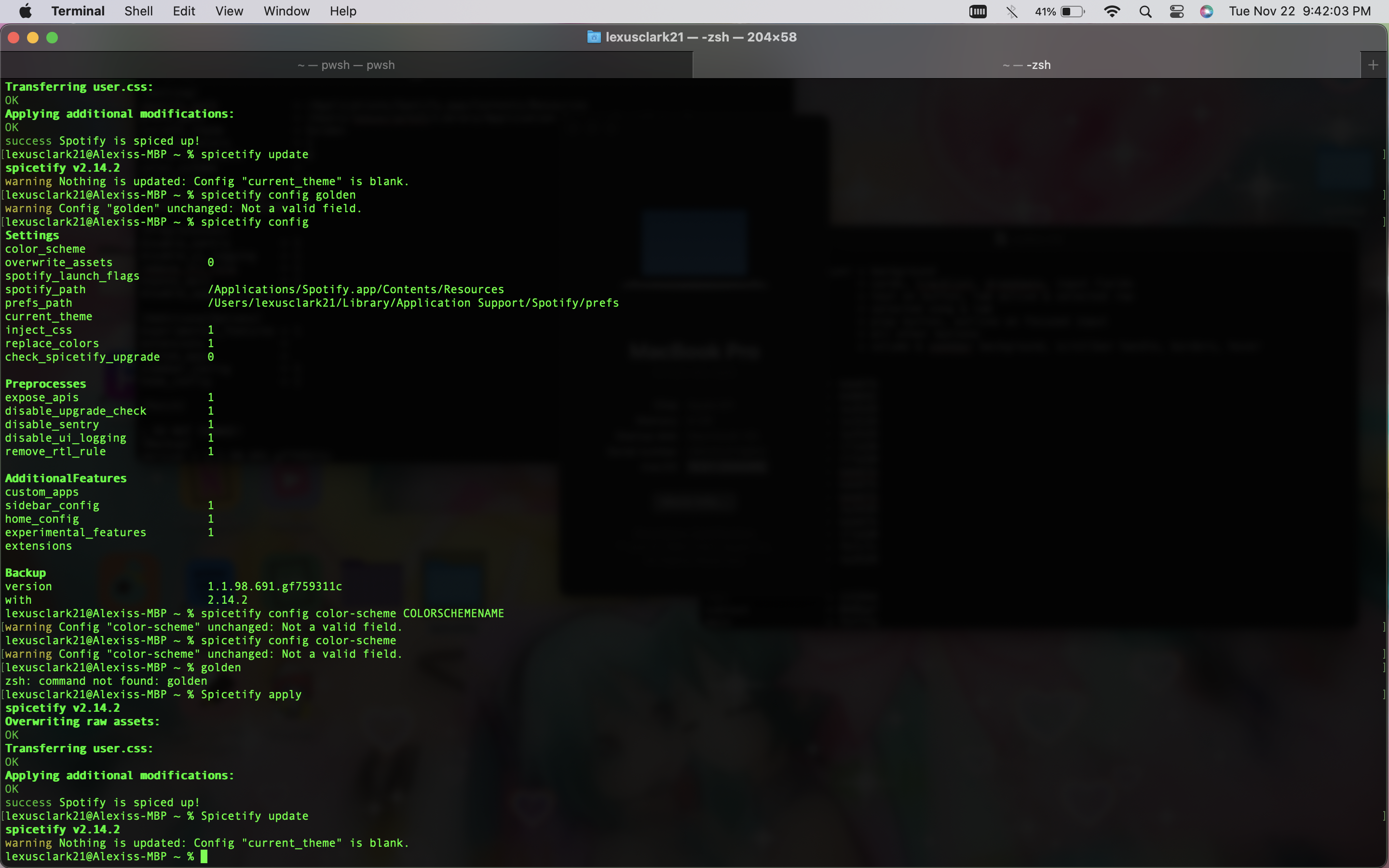Image resolution: width=1389 pixels, height=868 pixels.
Task: Click the version value '1.1.98.691.gf759311c'
Action: point(274,586)
